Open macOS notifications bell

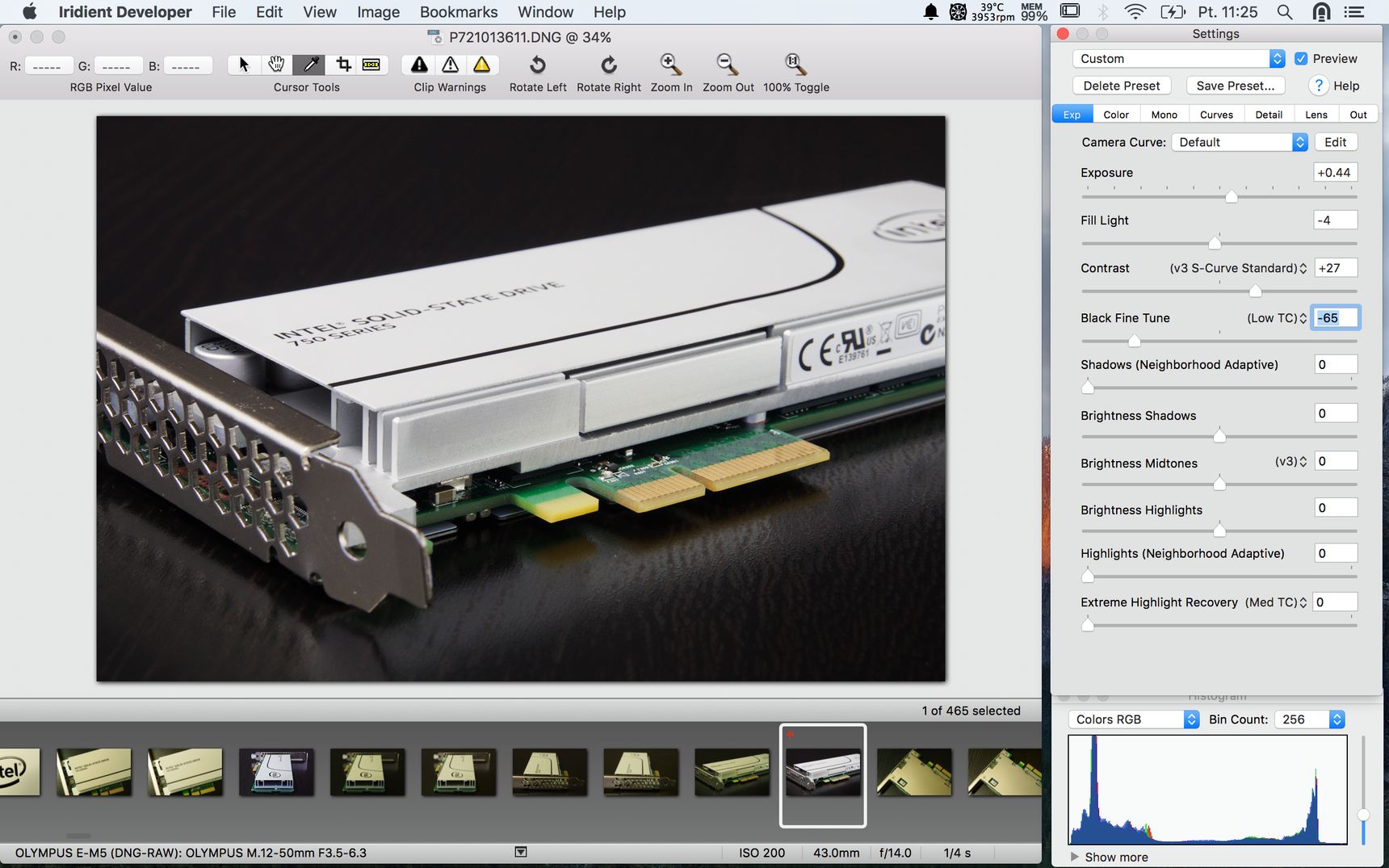pos(931,11)
